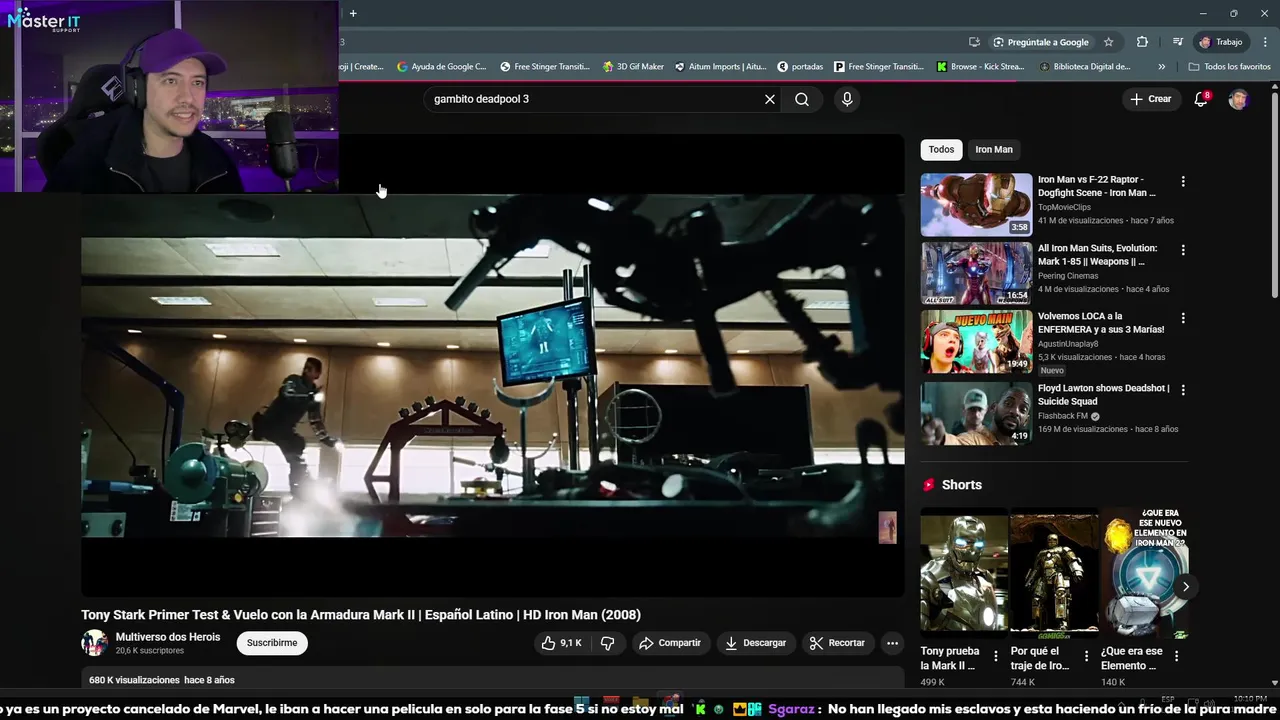Open the media control icon in Chrome toolbar

point(1178,42)
